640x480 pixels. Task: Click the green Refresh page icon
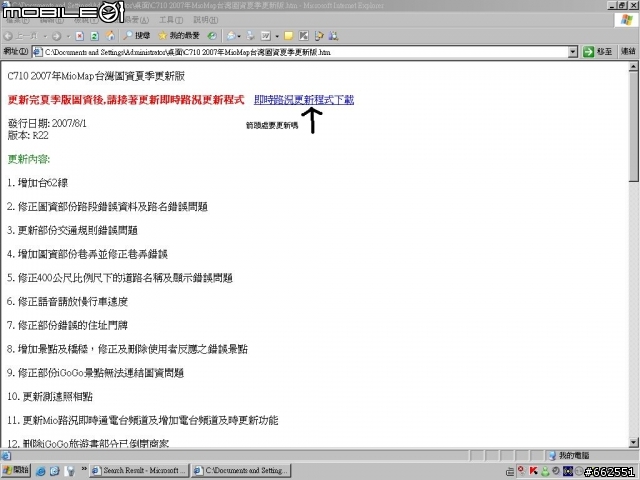(95, 36)
